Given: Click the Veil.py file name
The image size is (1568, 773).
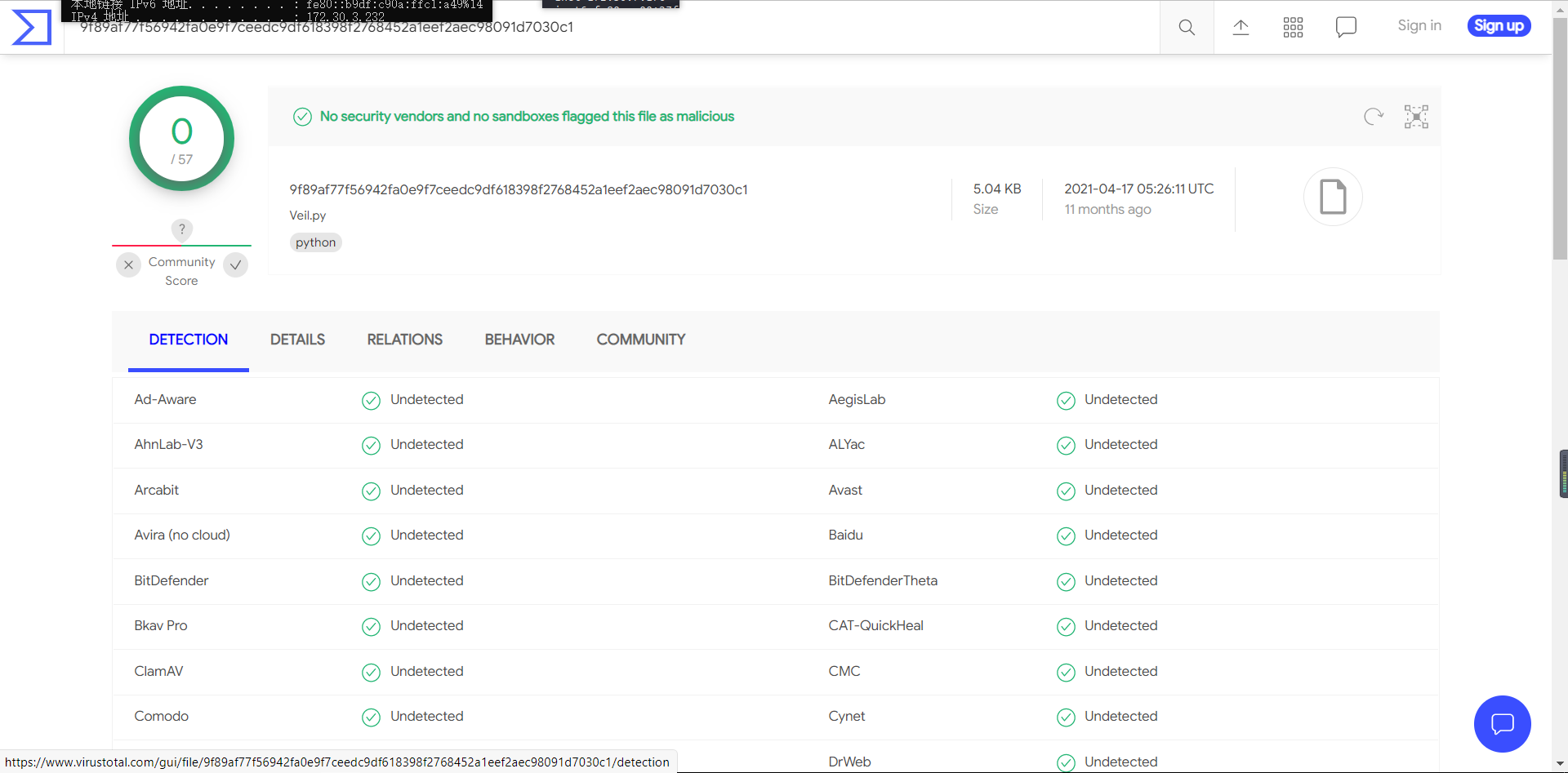Looking at the screenshot, I should 308,215.
